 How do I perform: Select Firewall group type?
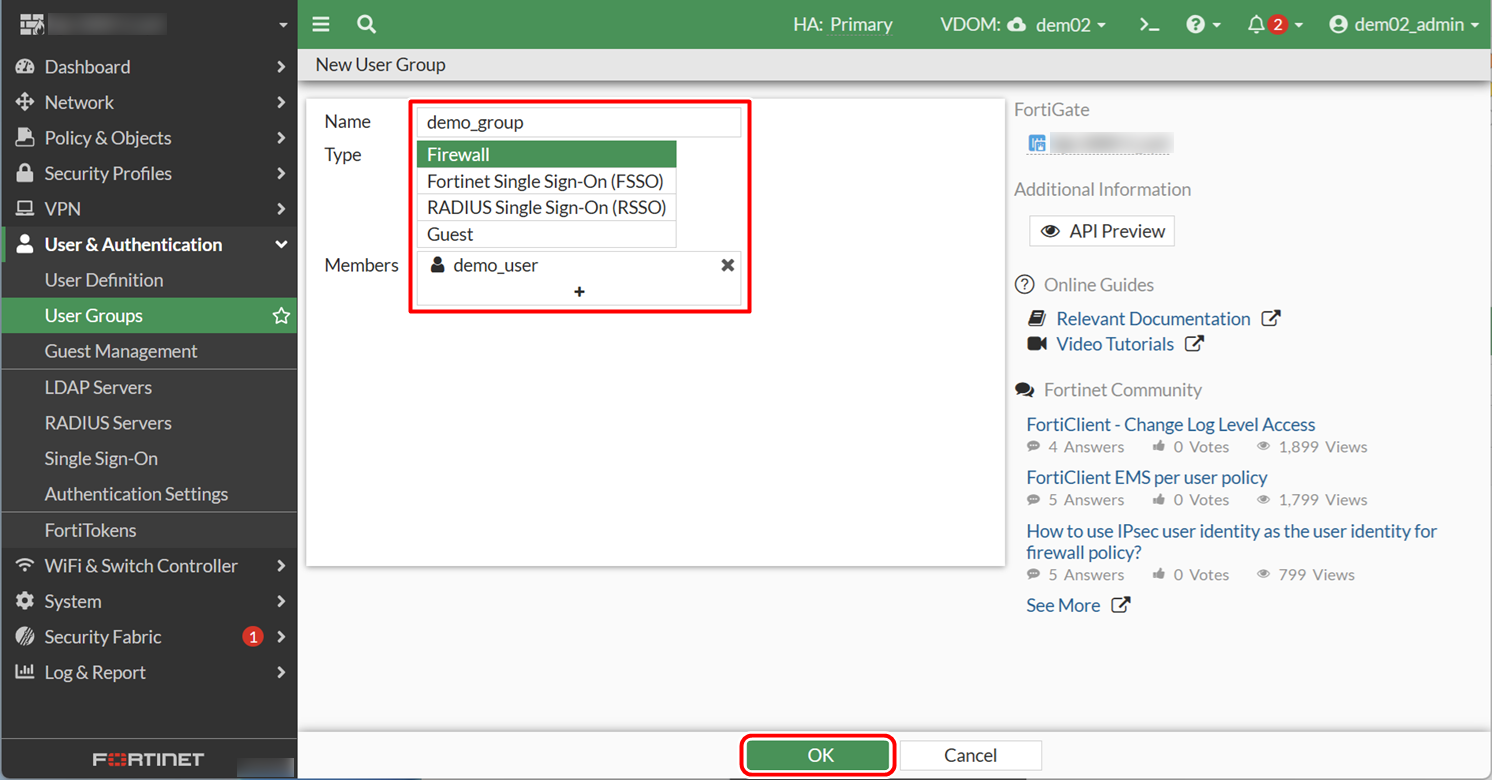tap(546, 154)
